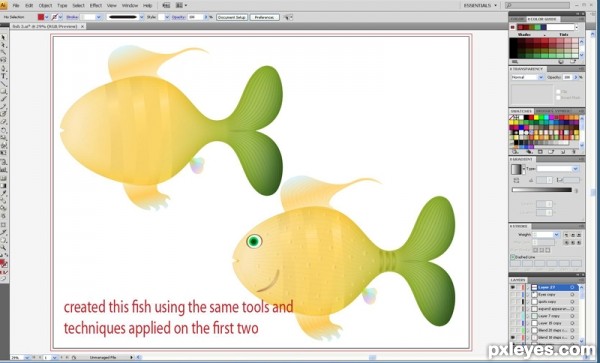Toggle the Clip checkbox in Transparency panel

click(x=558, y=92)
